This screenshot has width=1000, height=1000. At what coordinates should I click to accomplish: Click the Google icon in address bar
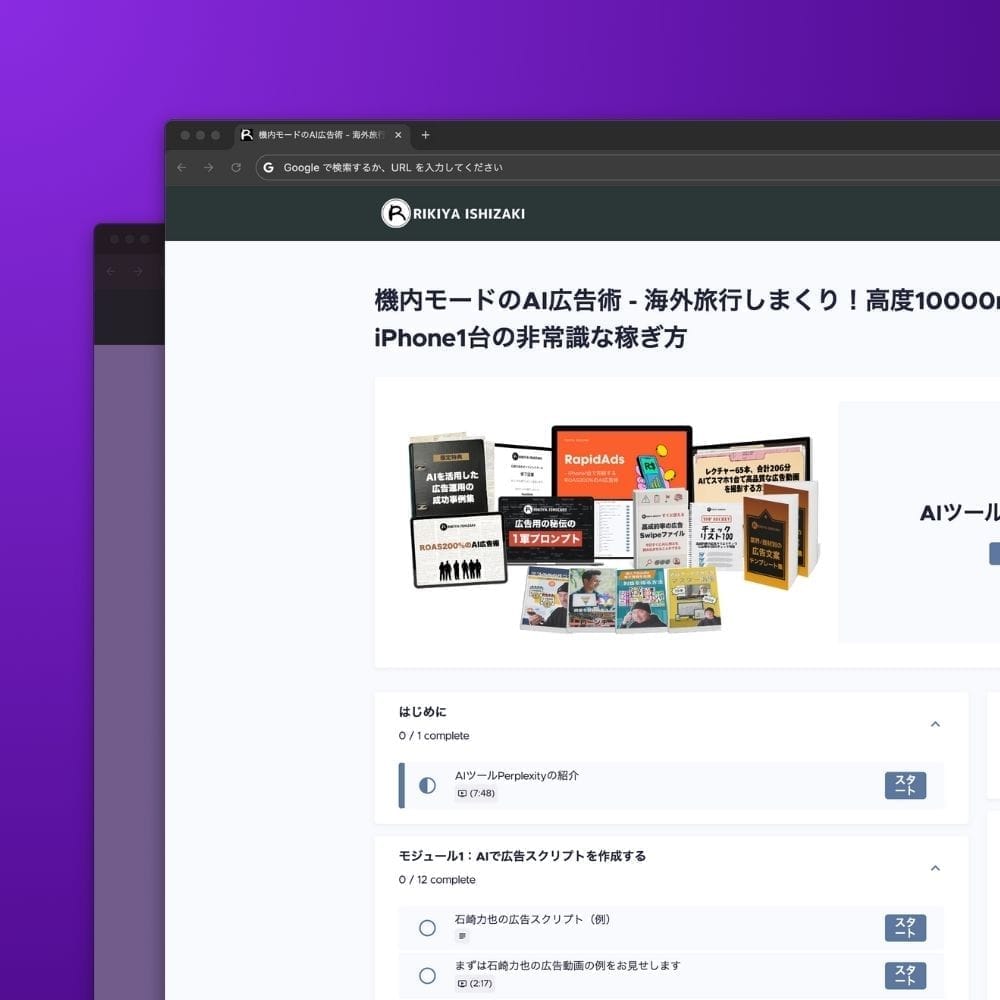[268, 168]
